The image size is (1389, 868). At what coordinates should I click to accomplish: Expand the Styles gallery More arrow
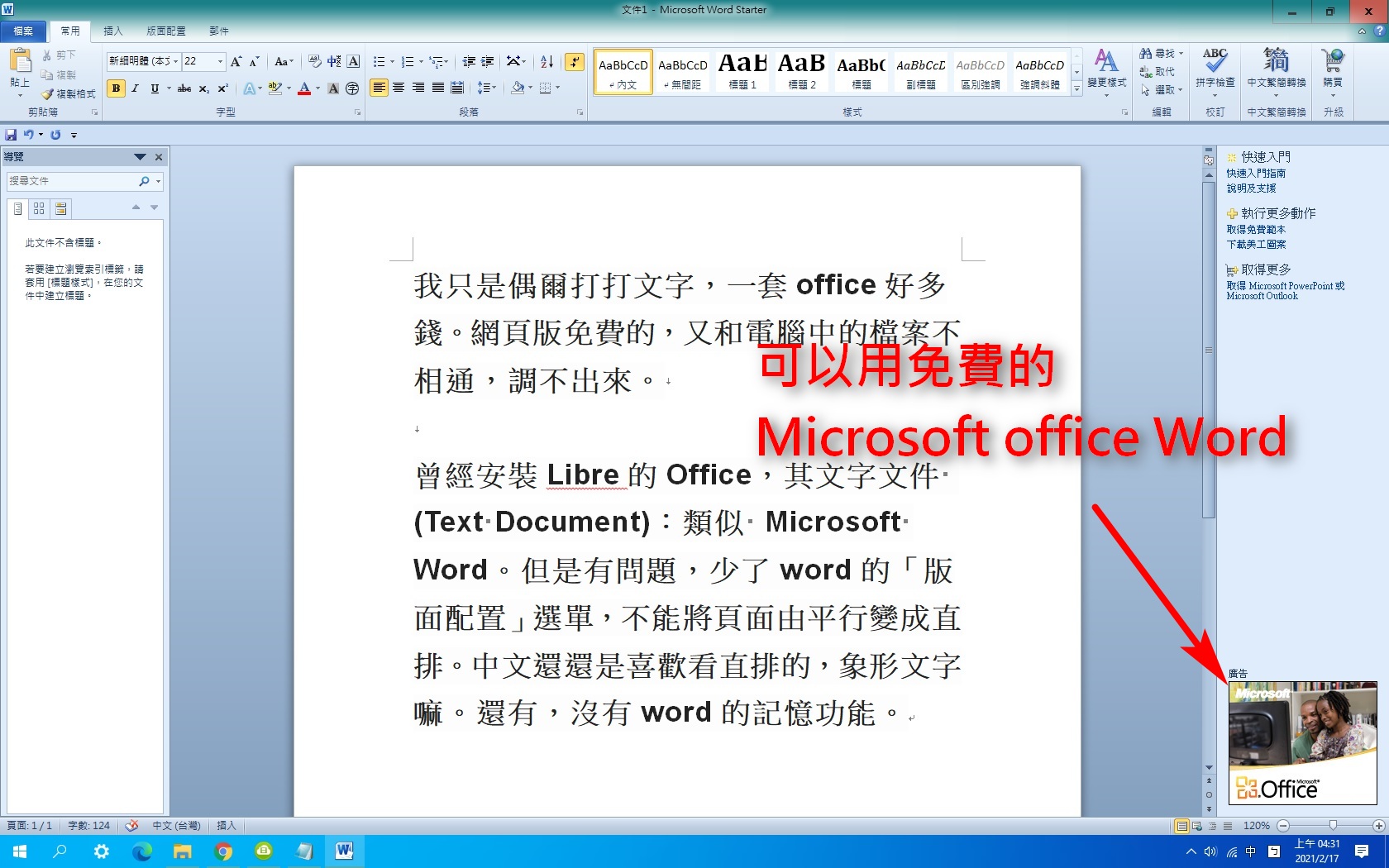click(1076, 88)
